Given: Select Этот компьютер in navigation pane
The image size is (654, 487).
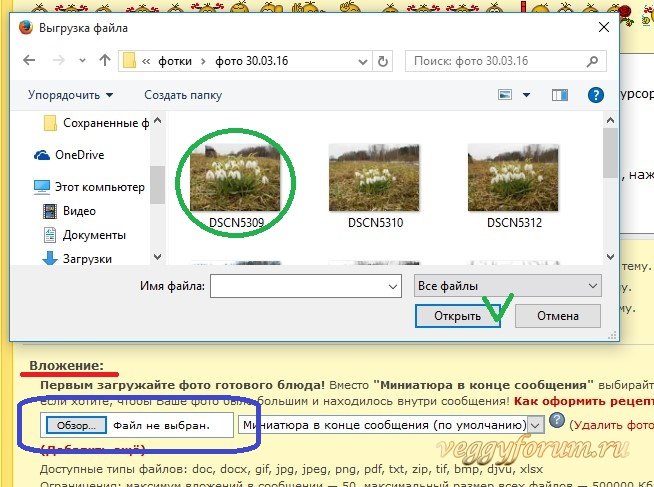Looking at the screenshot, I should click(88, 187).
